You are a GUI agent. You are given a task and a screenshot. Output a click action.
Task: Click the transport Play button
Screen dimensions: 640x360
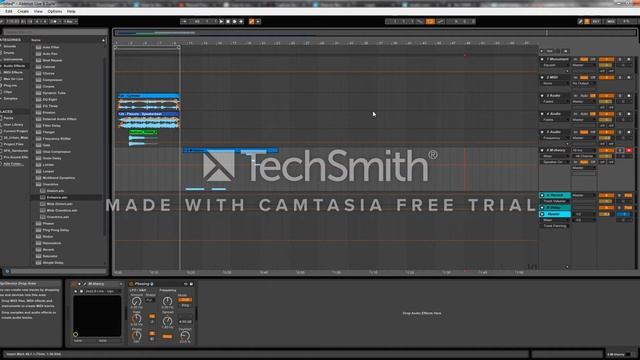[221, 21]
